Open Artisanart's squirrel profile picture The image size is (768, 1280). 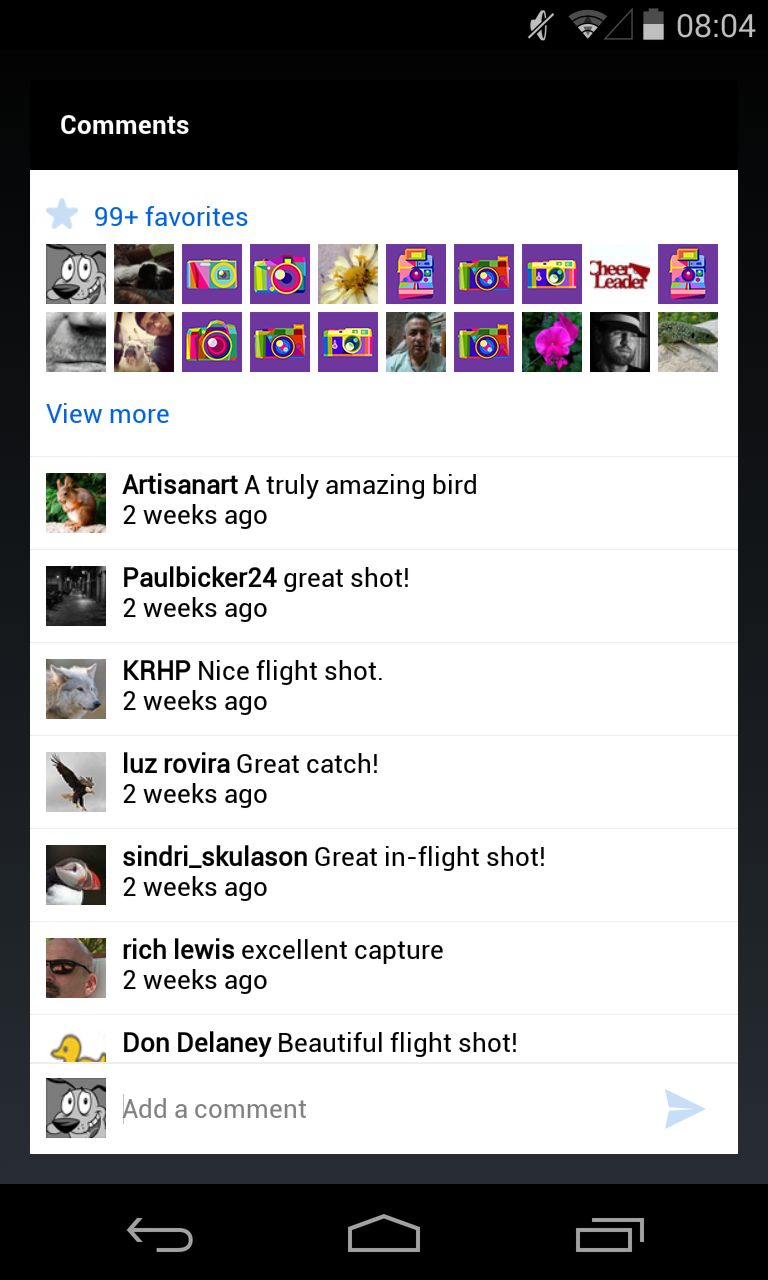click(76, 503)
